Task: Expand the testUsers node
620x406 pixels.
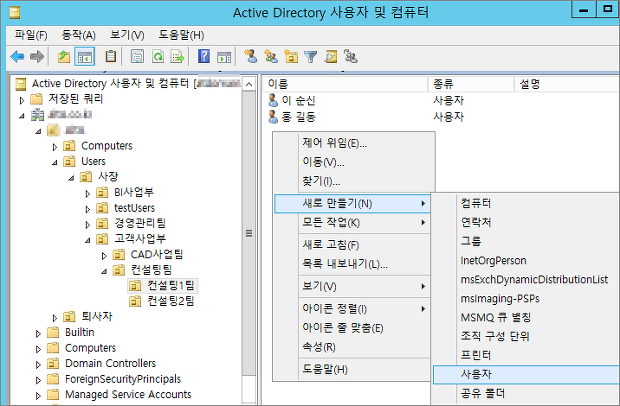Action: point(88,209)
